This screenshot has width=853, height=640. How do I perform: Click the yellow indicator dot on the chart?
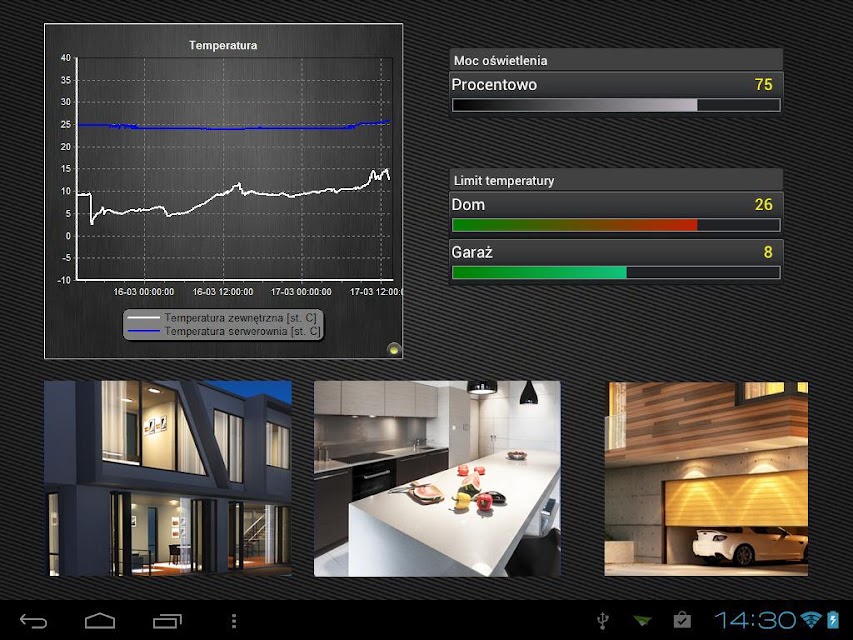[x=393, y=349]
